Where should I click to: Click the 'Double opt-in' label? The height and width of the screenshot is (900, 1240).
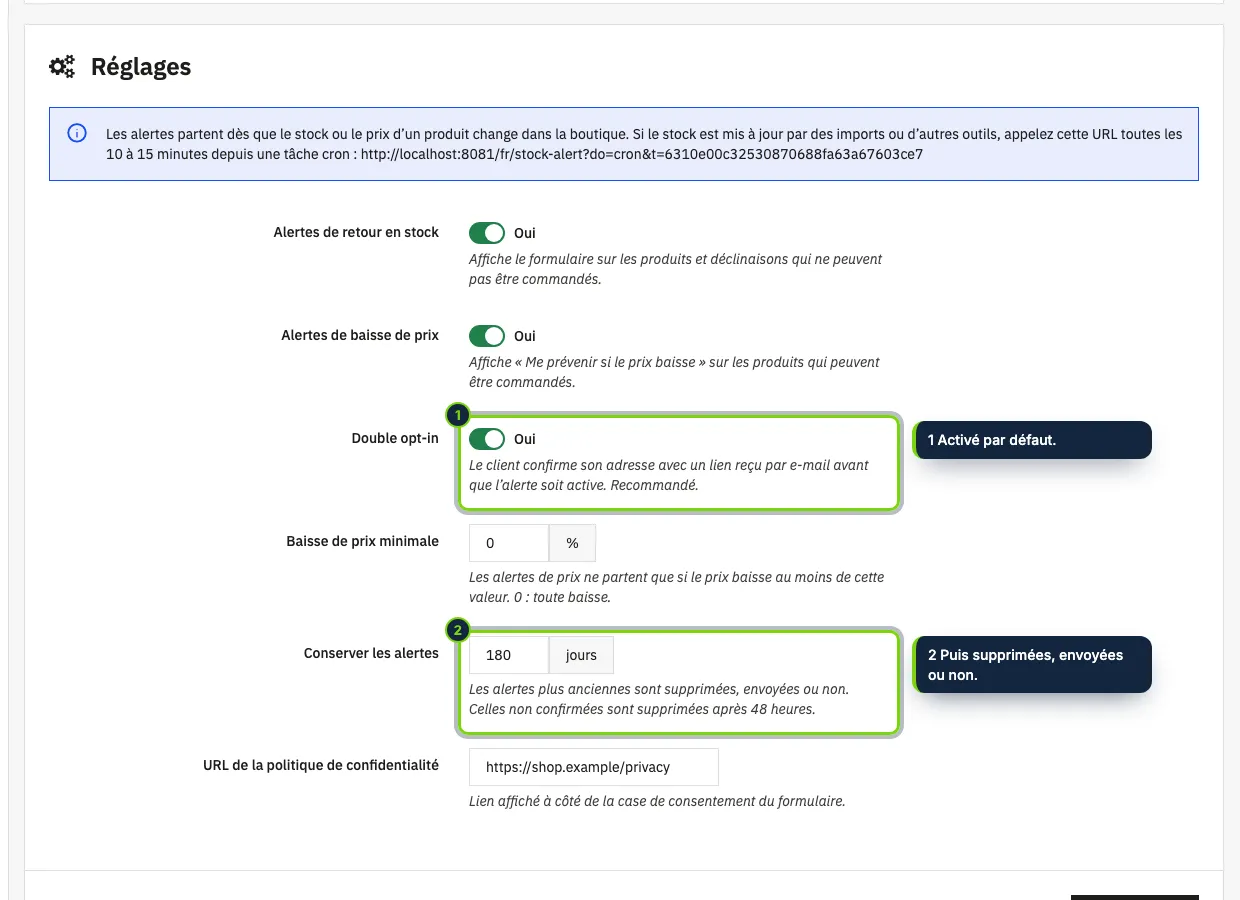click(395, 438)
